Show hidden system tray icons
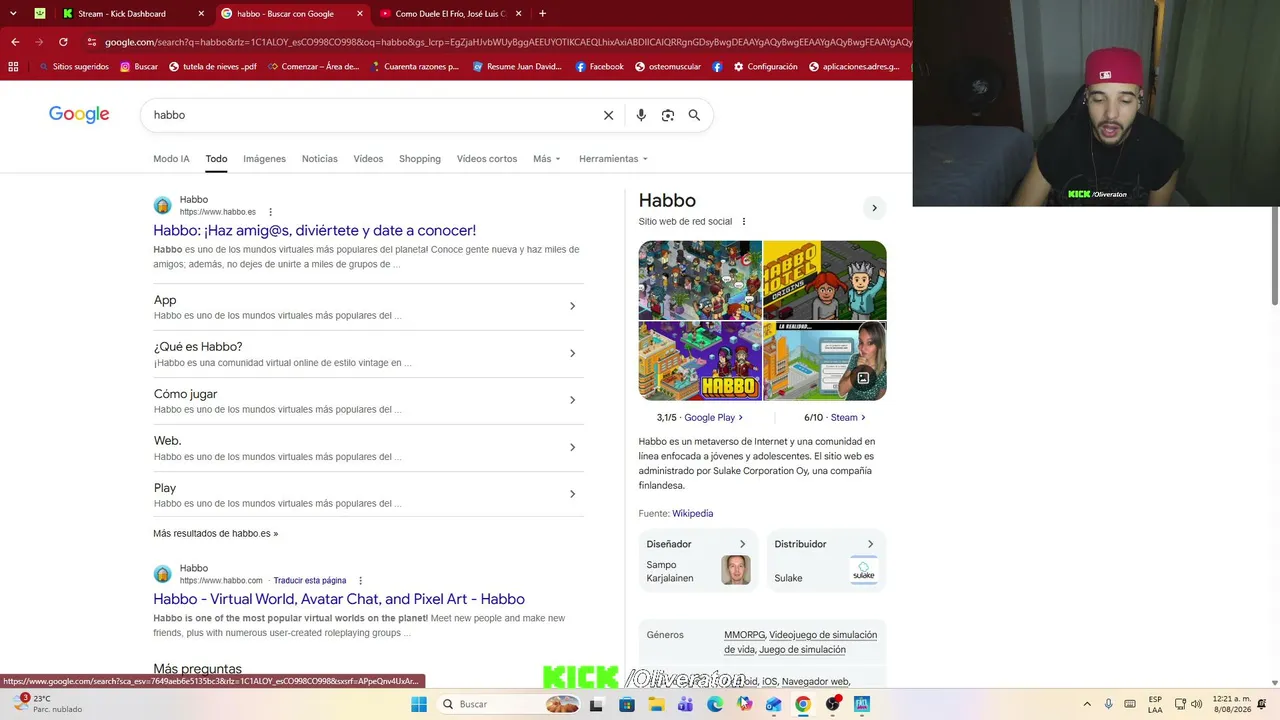Image resolution: width=1280 pixels, height=720 pixels. [1087, 704]
